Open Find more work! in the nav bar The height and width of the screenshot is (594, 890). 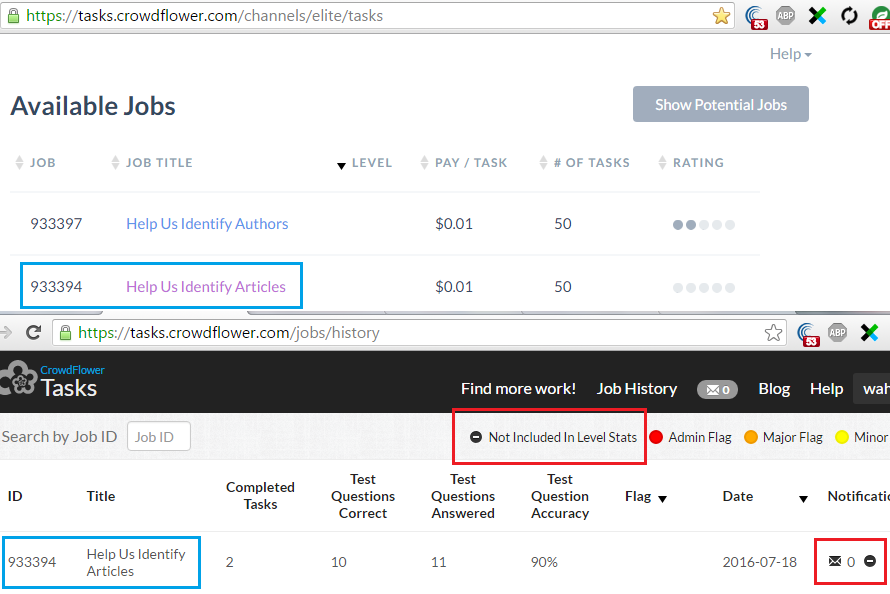pyautogui.click(x=518, y=389)
